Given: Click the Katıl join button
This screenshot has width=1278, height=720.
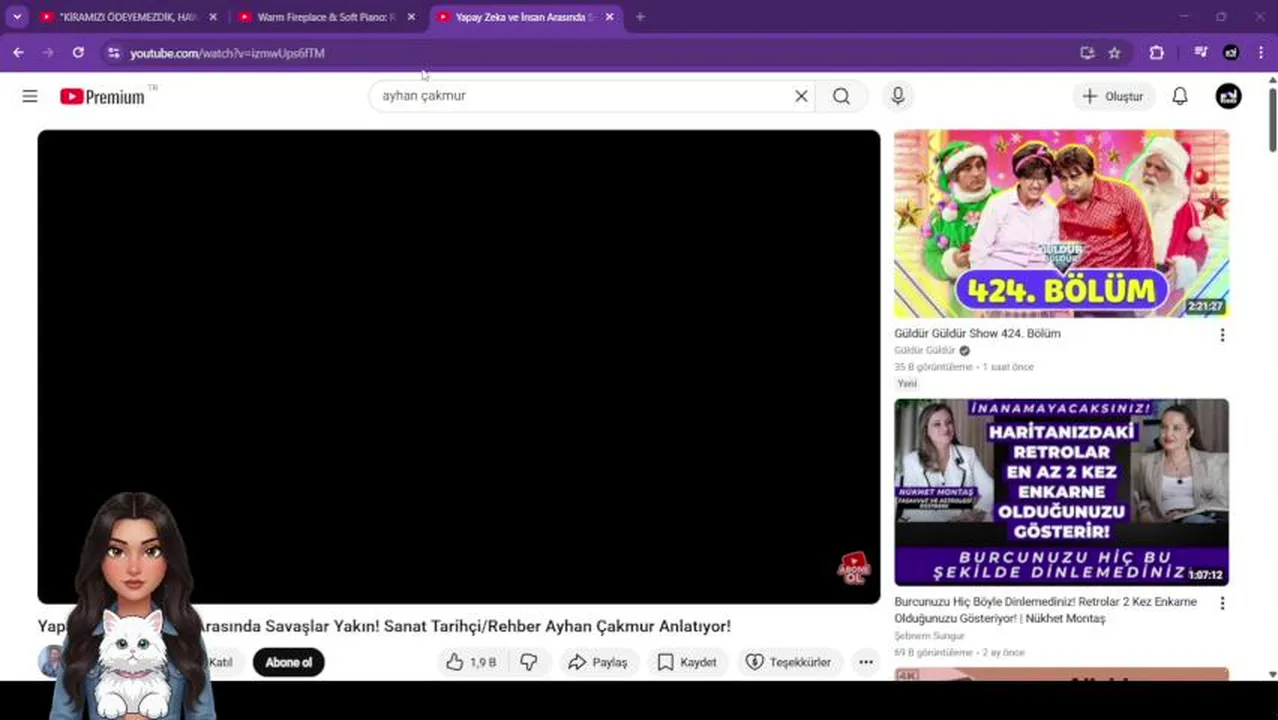Looking at the screenshot, I should [x=221, y=662].
